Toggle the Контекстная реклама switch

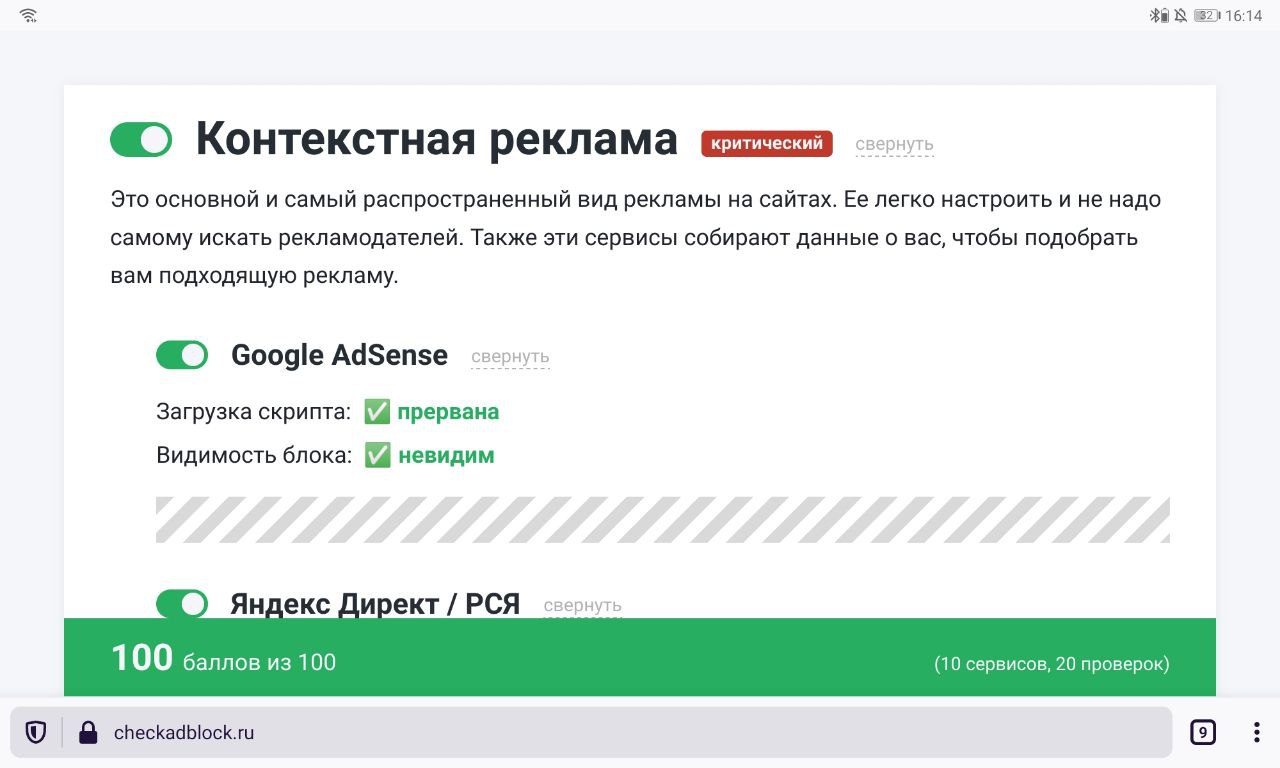point(141,140)
